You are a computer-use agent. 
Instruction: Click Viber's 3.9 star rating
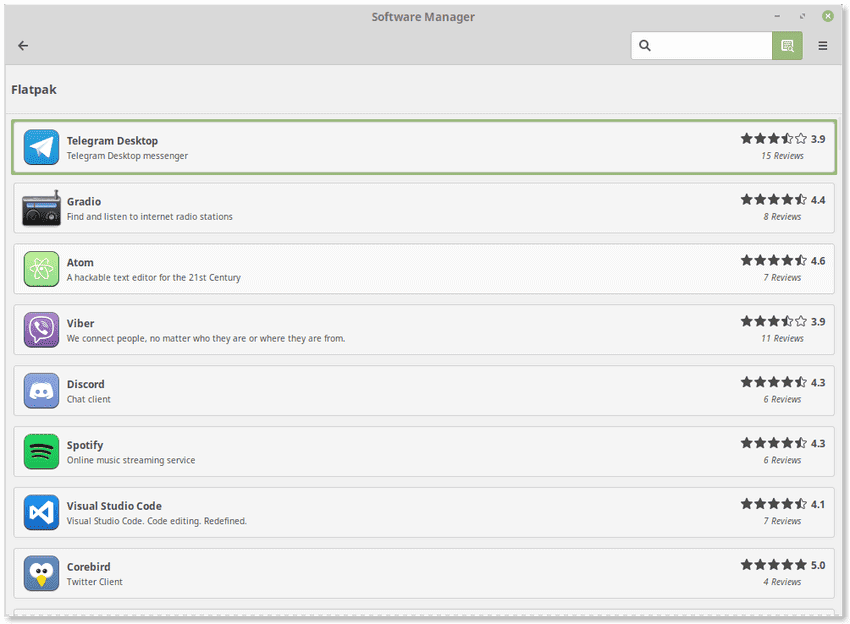pyautogui.click(x=783, y=321)
